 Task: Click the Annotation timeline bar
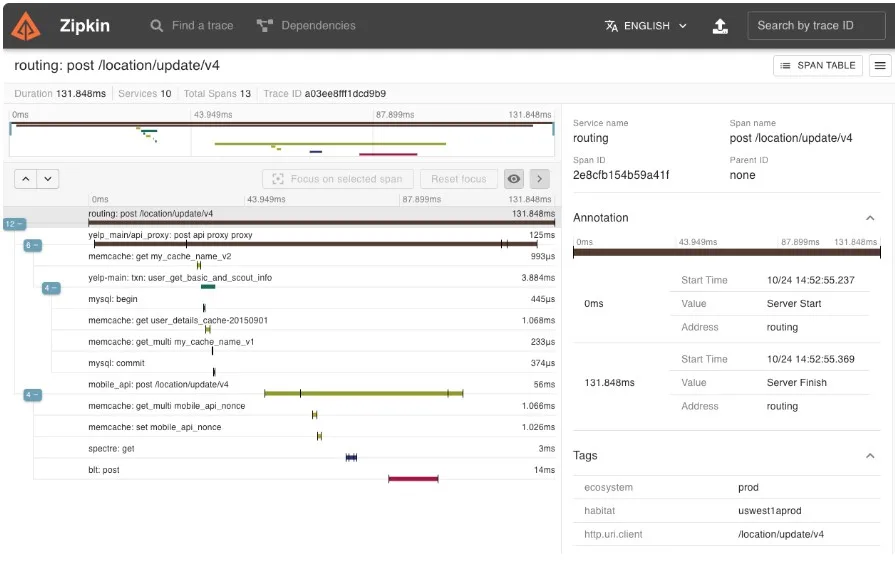[x=727, y=252]
